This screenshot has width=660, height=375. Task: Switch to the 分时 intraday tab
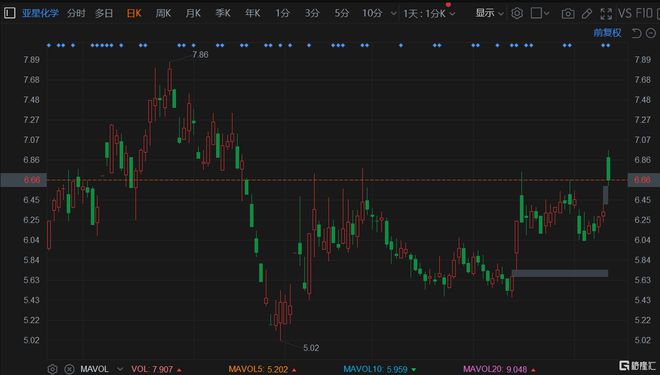pyautogui.click(x=76, y=13)
